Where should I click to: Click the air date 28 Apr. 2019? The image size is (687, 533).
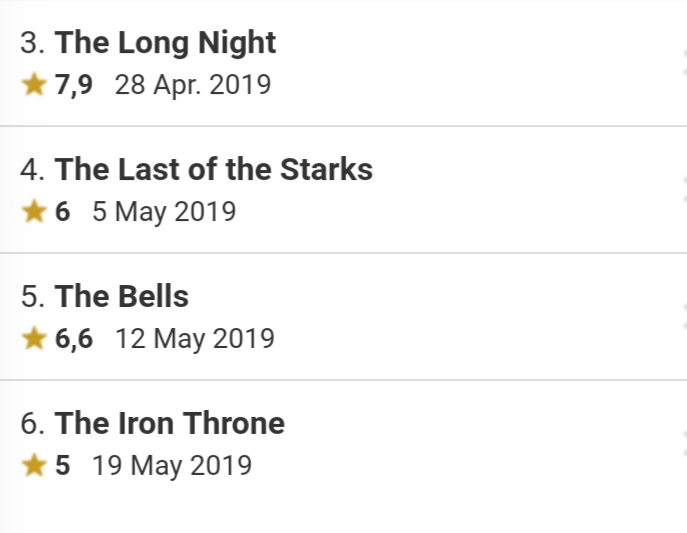click(x=193, y=85)
